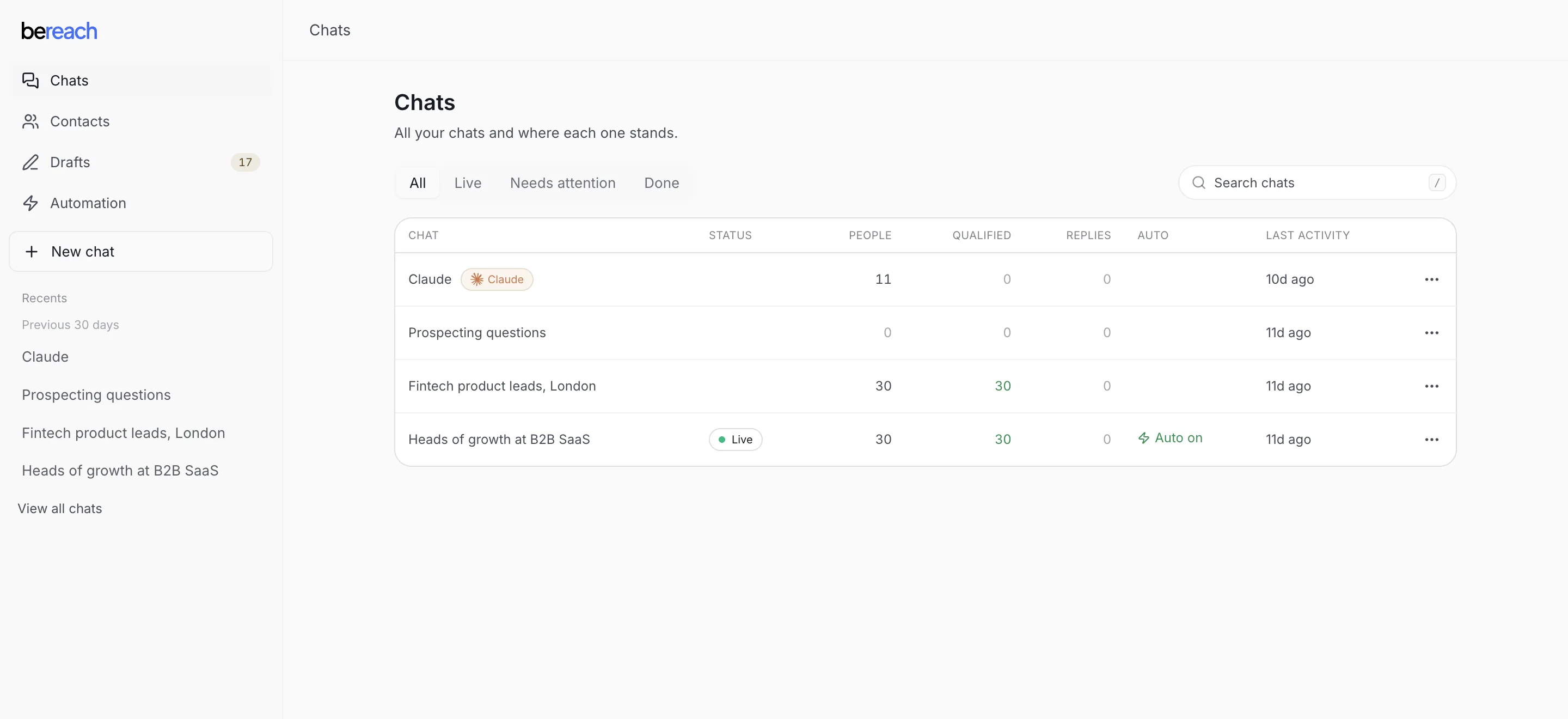Click the Contacts people icon in sidebar

30,121
